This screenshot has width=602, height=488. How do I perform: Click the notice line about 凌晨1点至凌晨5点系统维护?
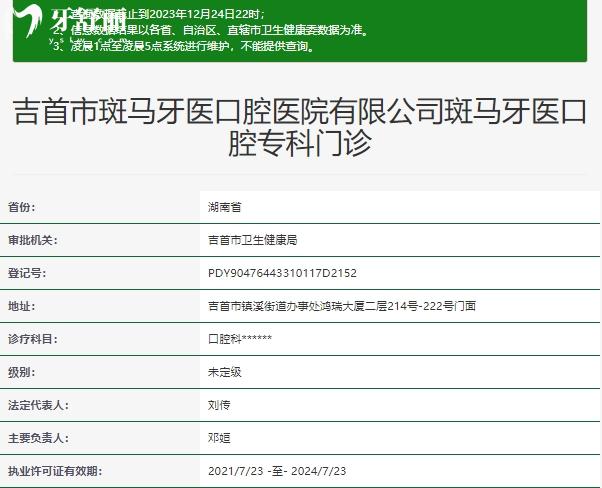click(x=184, y=46)
